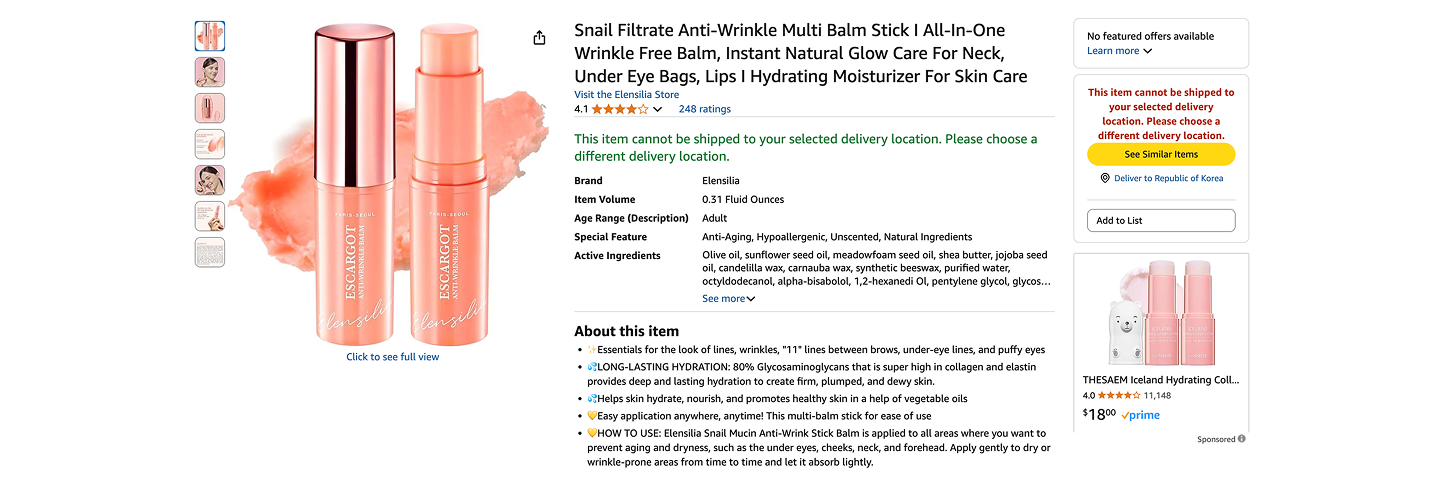The width and height of the screenshot is (1444, 477).
Task: Select the first product thumbnail
Action: coord(210,36)
